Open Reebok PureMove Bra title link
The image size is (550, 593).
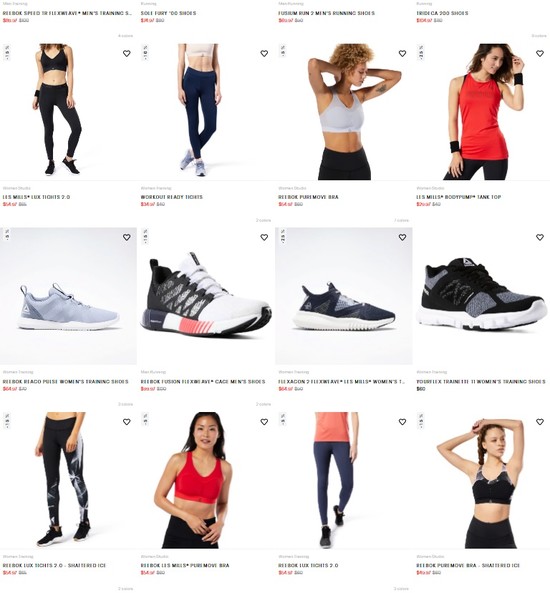[x=308, y=197]
